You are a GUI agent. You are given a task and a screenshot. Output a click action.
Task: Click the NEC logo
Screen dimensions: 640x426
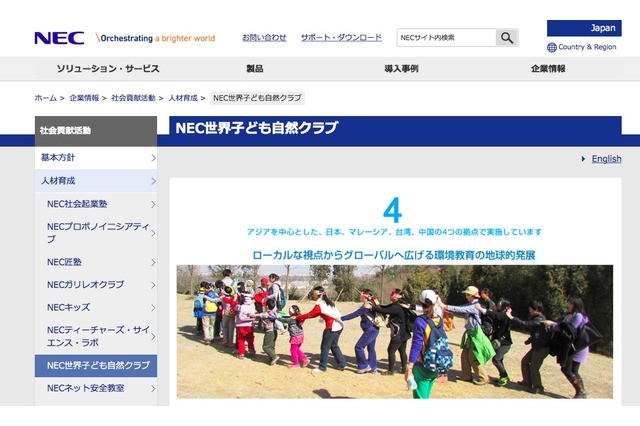(x=59, y=38)
